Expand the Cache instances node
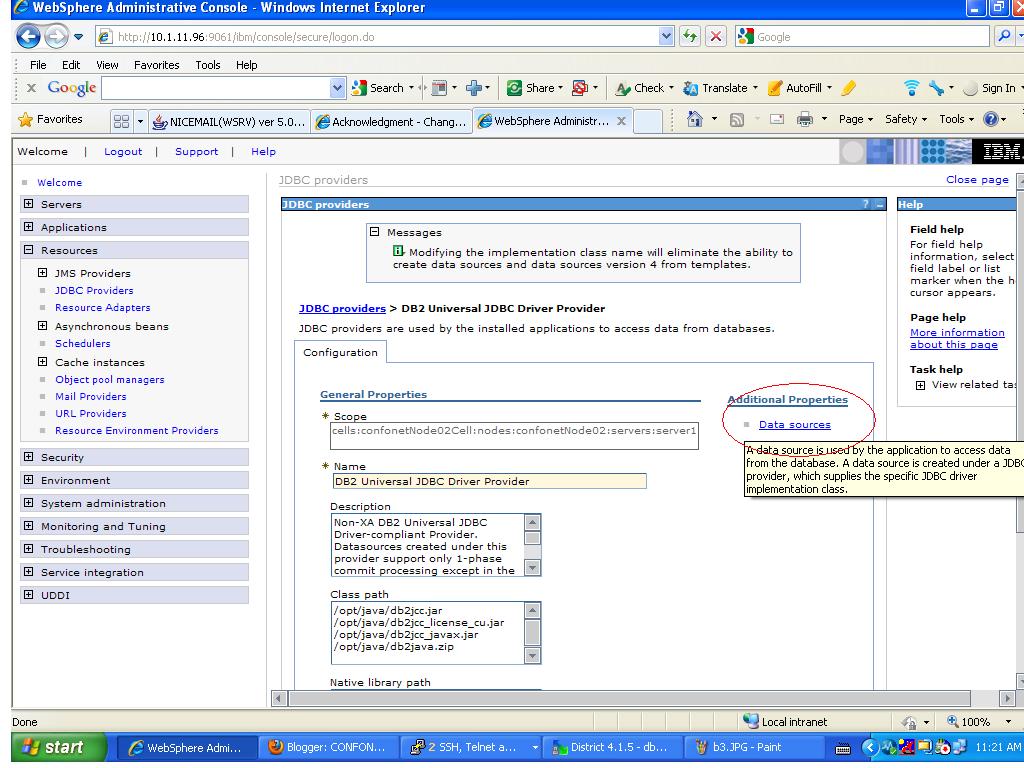Viewport: 1024px width, 768px height. point(42,361)
